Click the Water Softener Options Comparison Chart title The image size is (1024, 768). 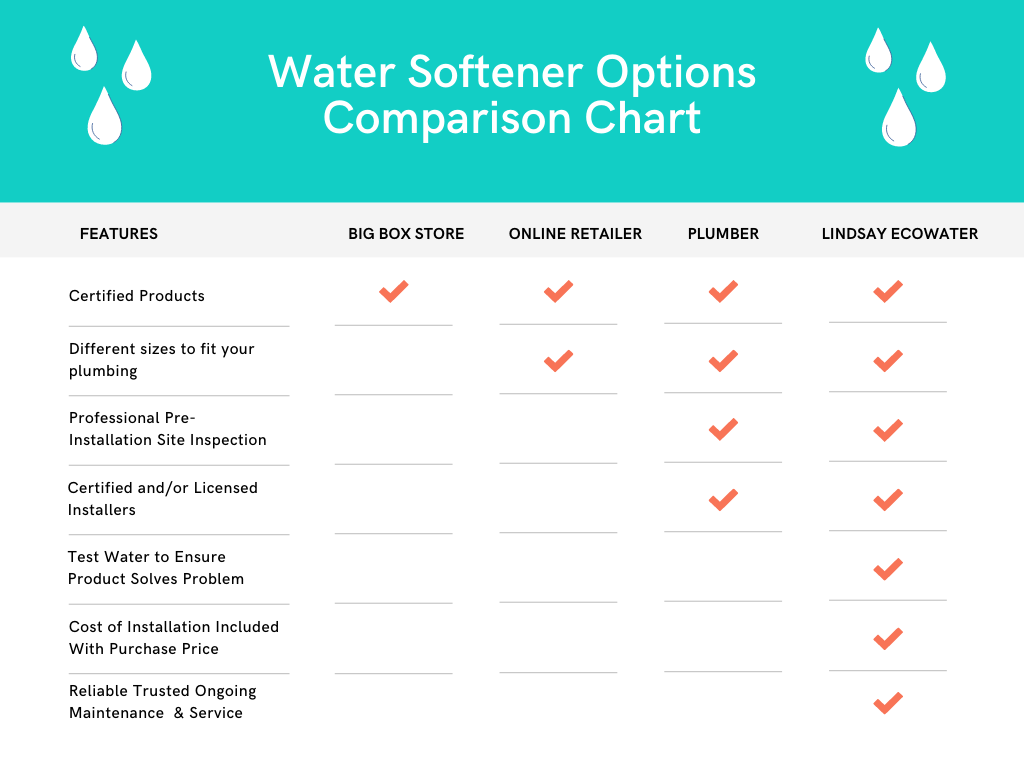coord(512,95)
